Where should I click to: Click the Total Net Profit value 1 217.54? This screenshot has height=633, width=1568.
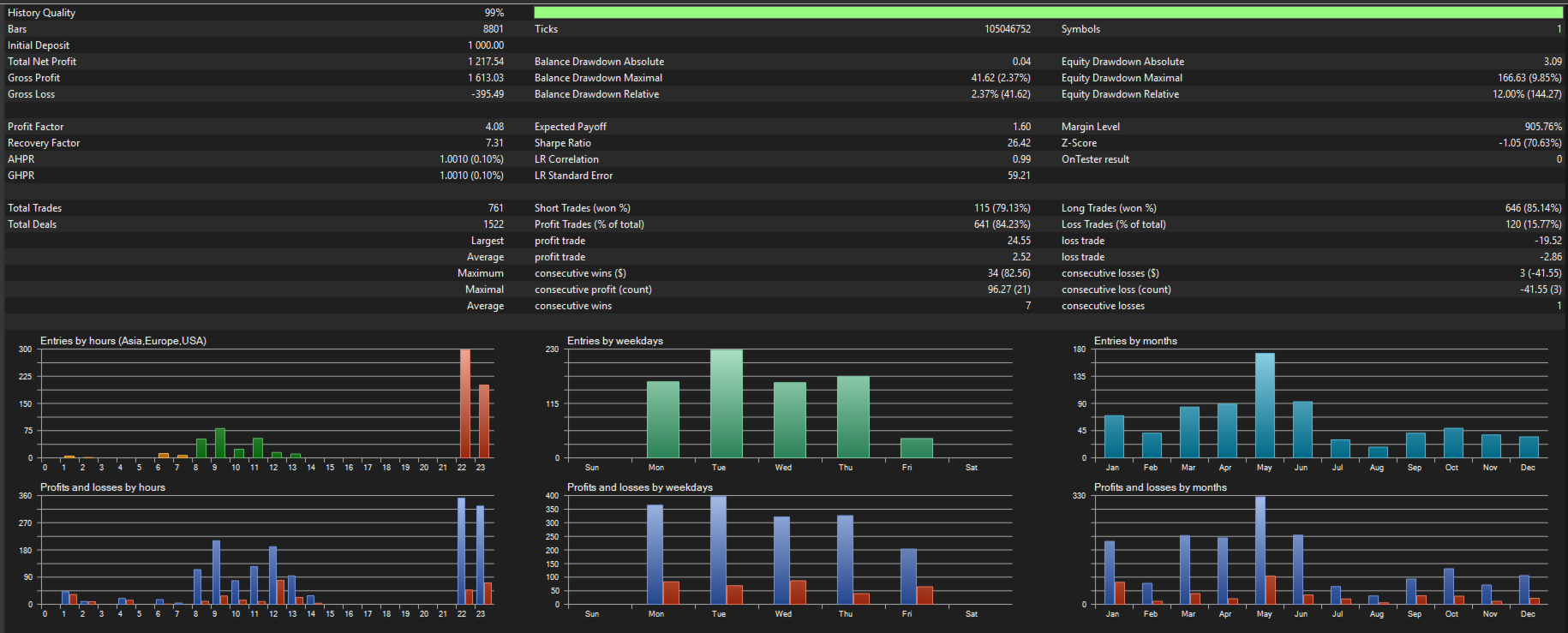coord(486,62)
